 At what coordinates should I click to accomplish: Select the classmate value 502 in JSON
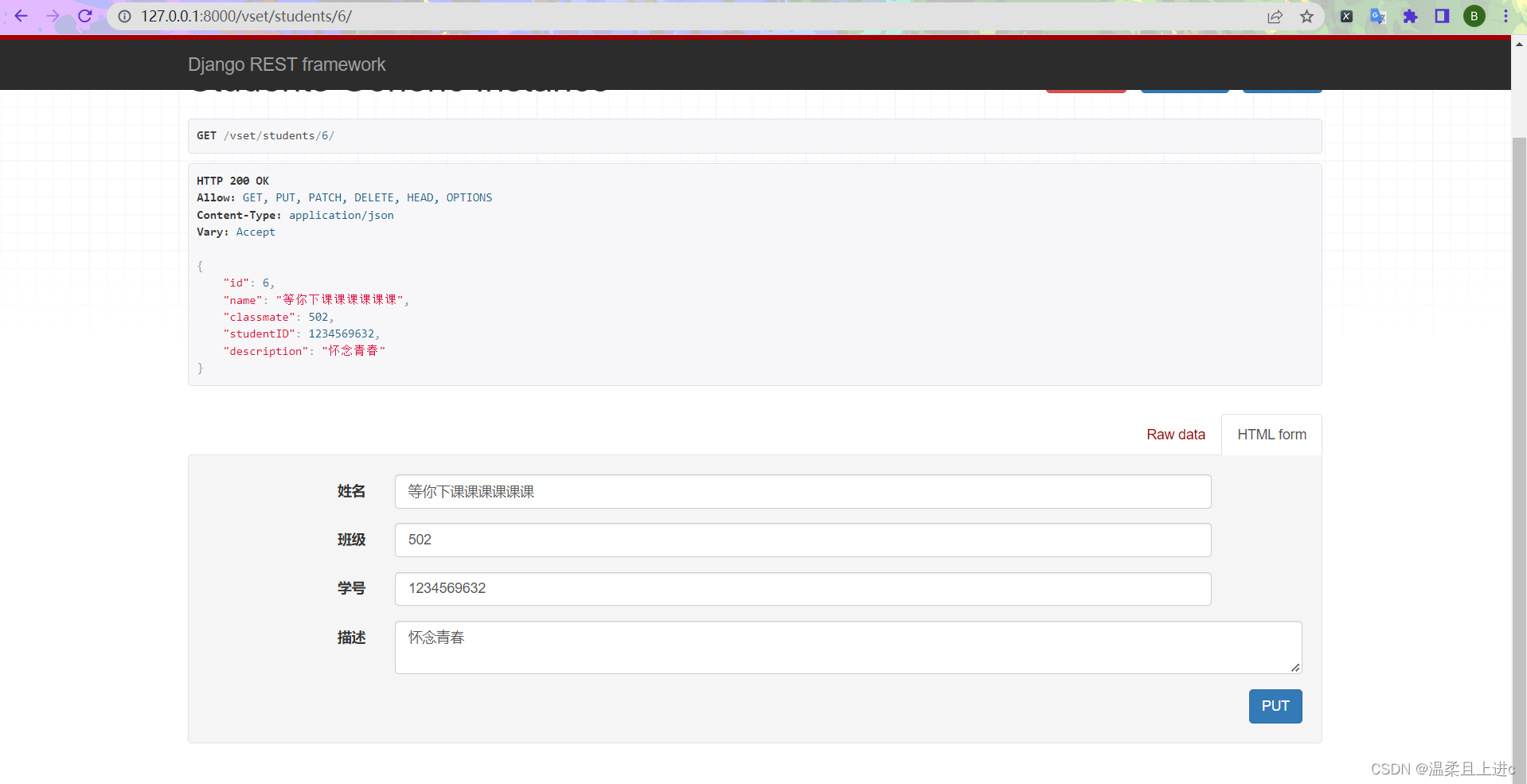318,318
